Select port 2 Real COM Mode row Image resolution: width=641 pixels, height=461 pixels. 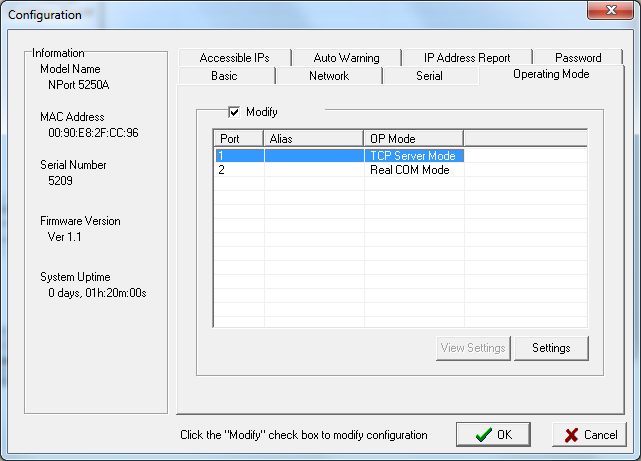coord(340,170)
